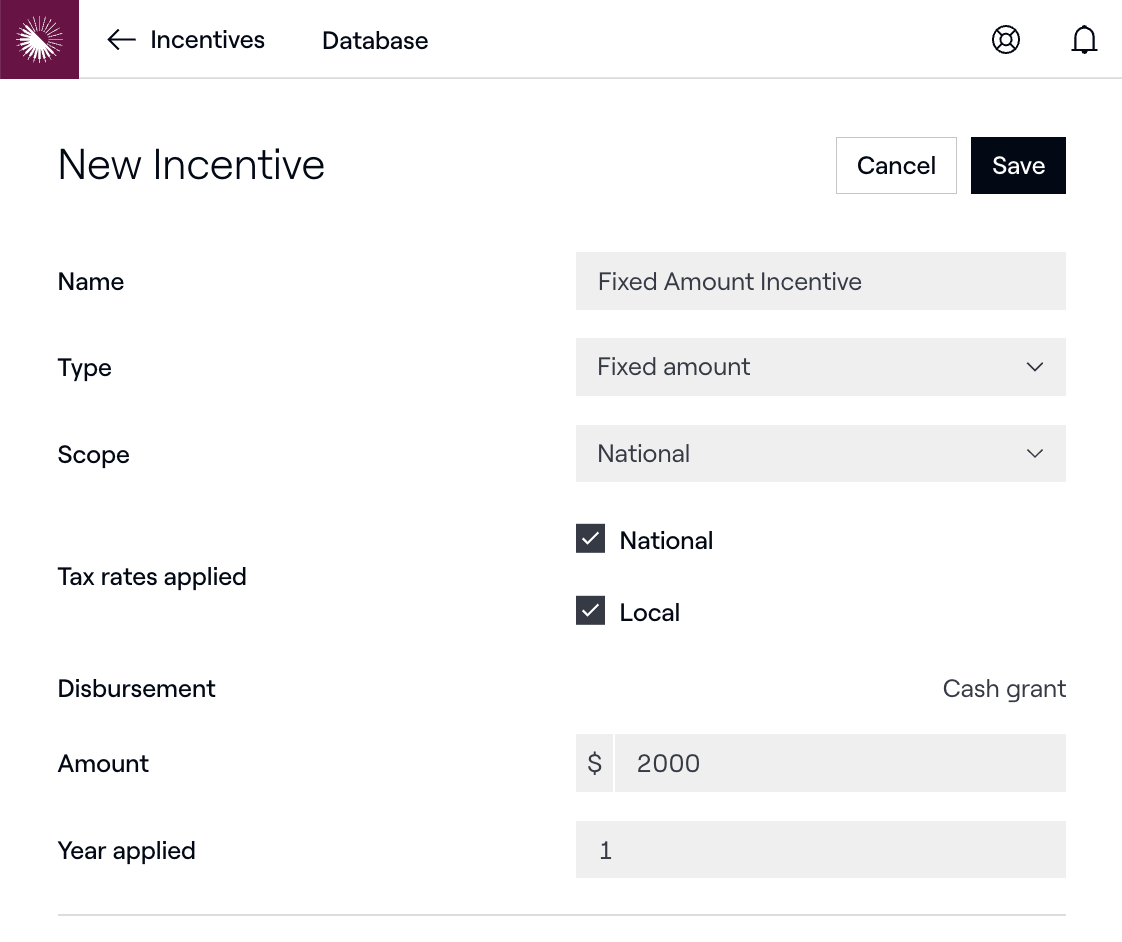Click the chevron arrow on the Type field
1122x942 pixels.
tap(1035, 367)
